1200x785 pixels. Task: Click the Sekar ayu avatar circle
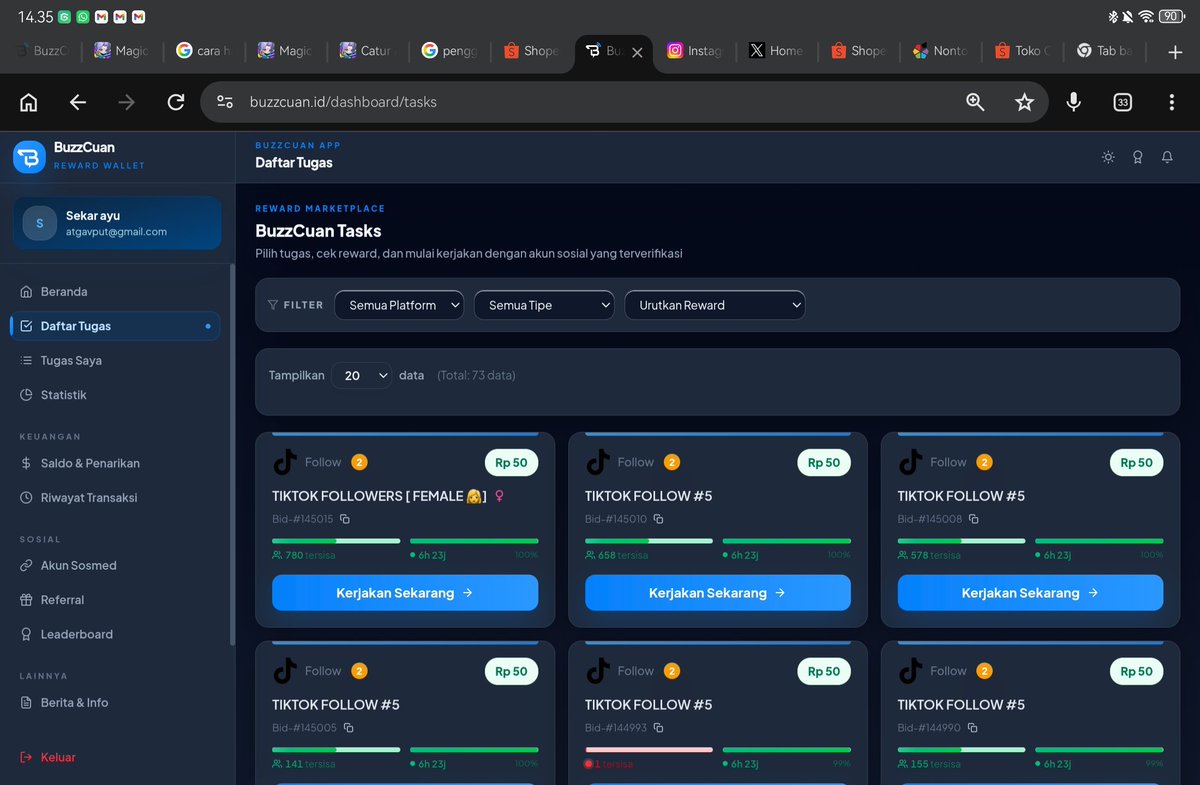[x=39, y=223]
